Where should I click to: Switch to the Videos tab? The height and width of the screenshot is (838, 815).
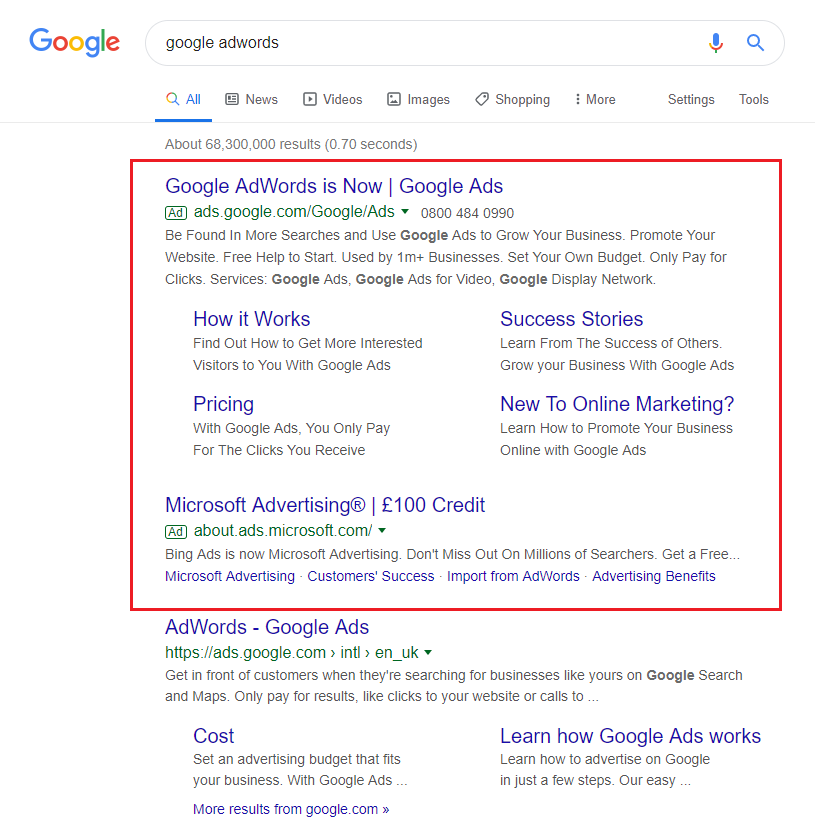(x=332, y=99)
